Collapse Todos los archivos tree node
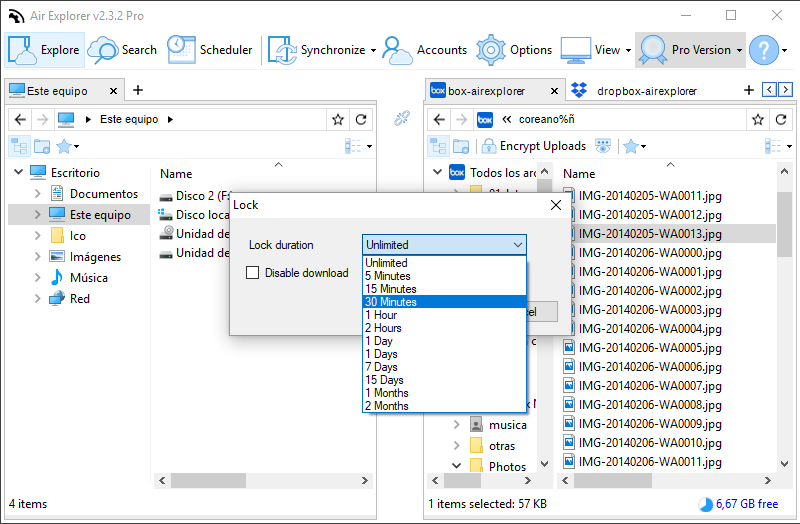800x524 pixels. 437,172
